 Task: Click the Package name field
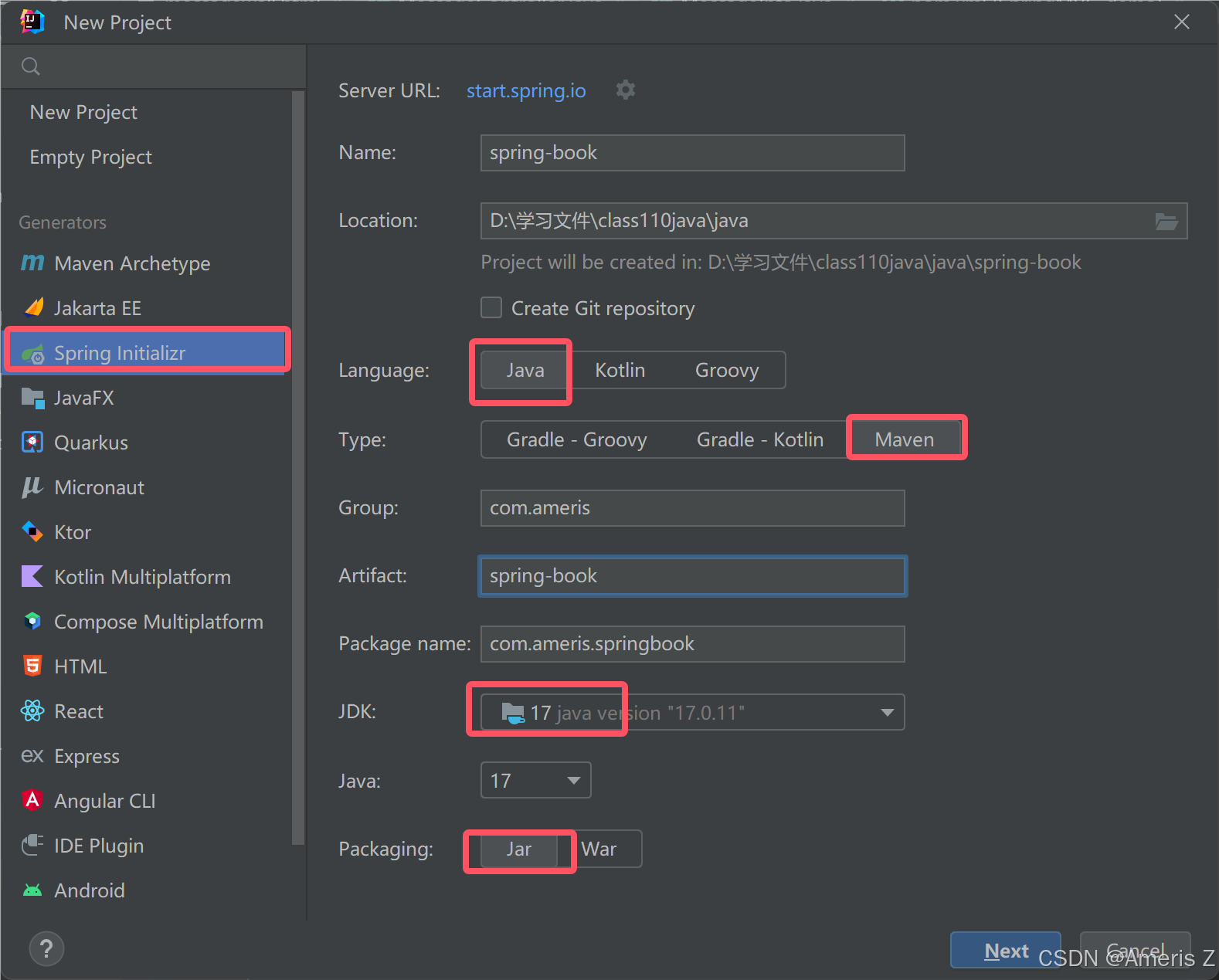[692, 644]
